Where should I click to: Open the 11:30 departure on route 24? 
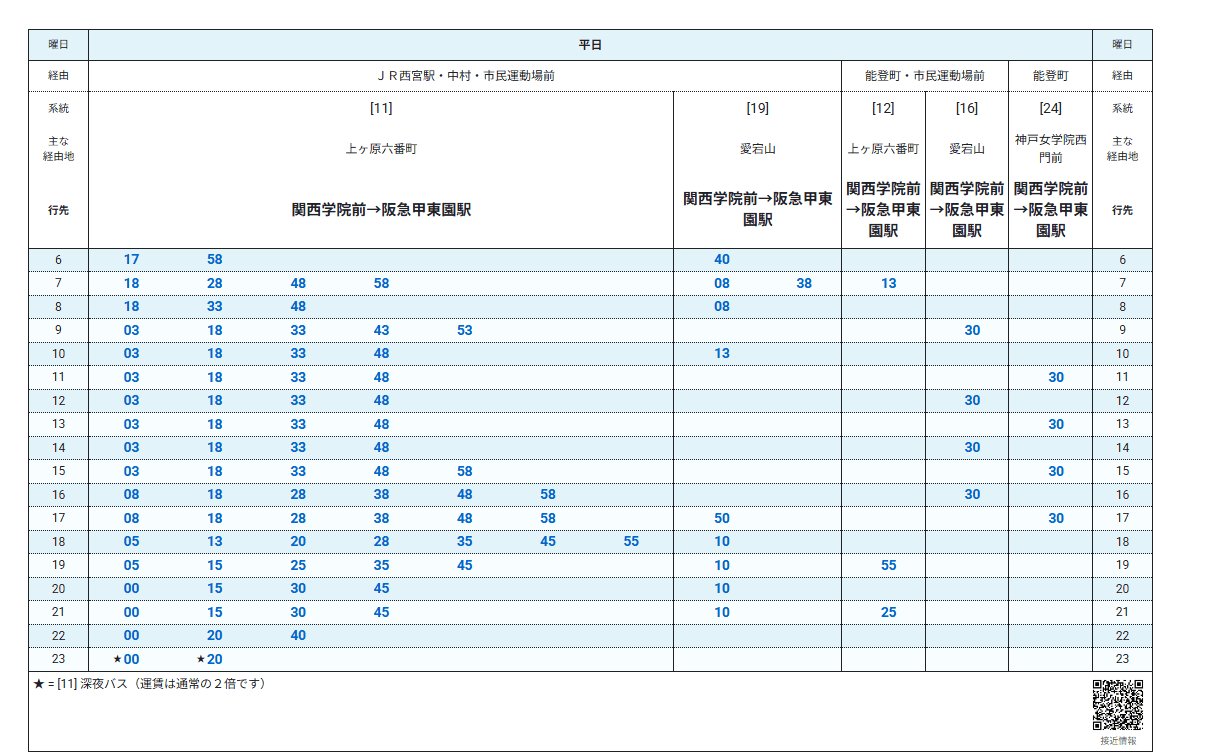1056,378
